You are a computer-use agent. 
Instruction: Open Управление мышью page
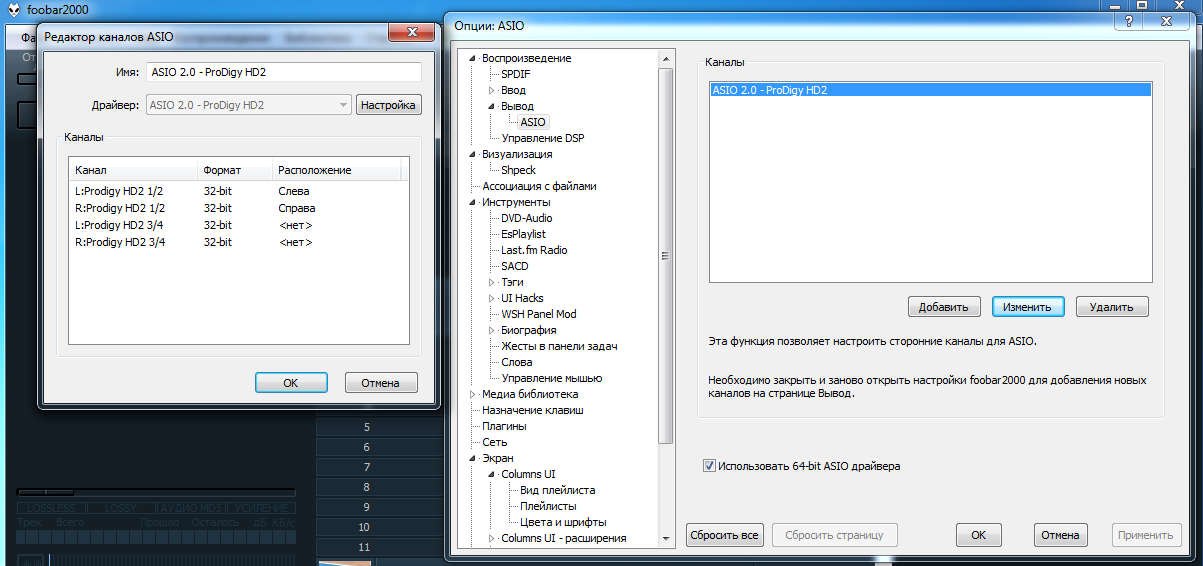[551, 378]
